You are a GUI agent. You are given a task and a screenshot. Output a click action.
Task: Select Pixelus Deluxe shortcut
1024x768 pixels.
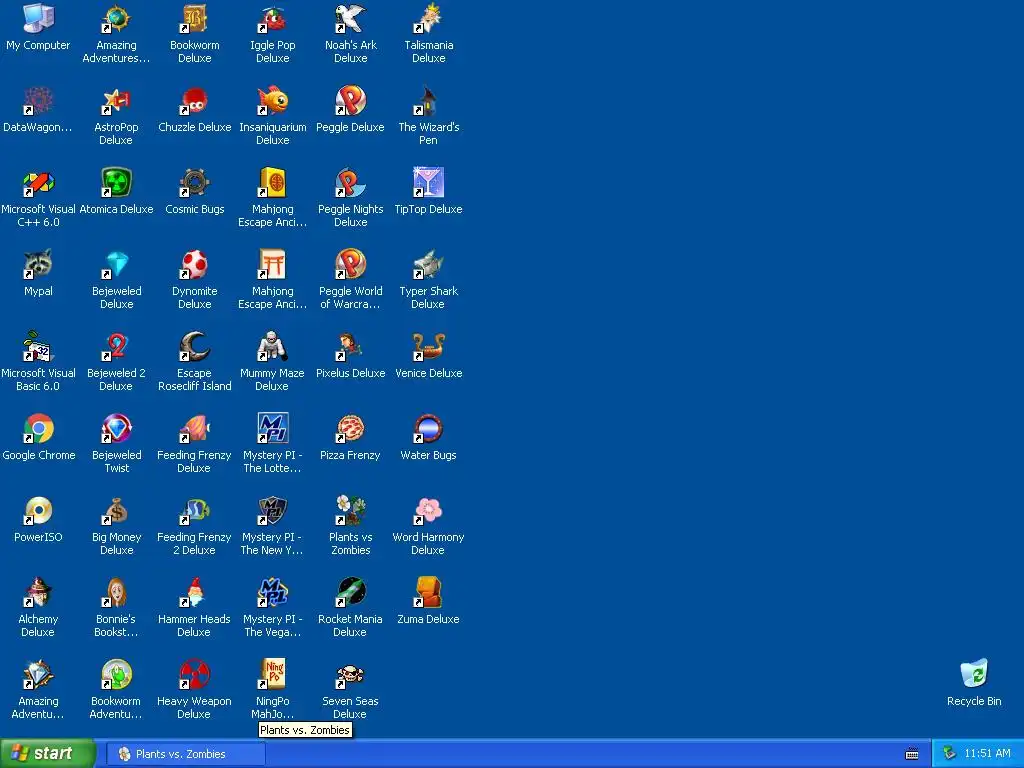[x=350, y=347]
